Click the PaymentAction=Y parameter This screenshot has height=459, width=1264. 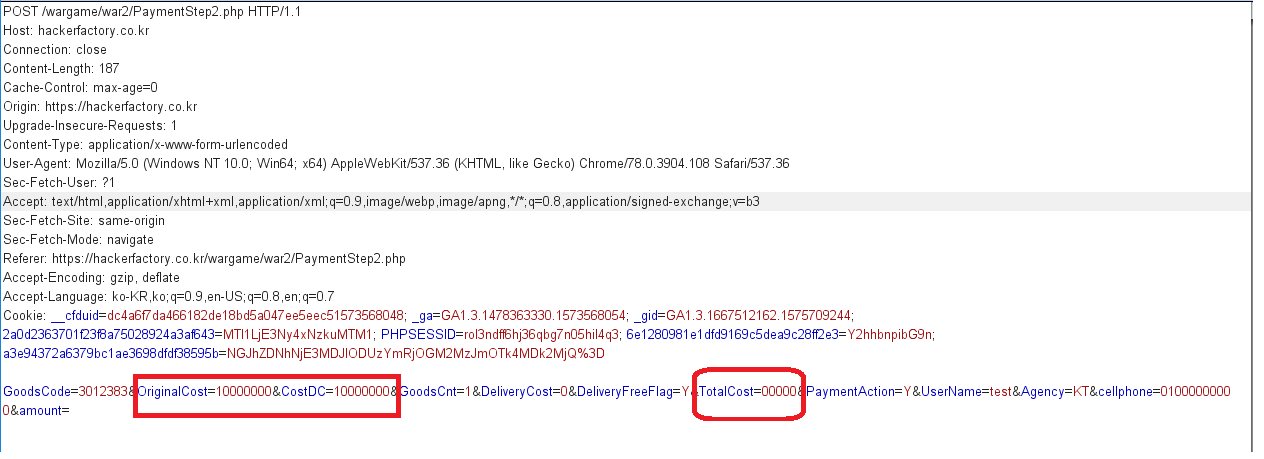tap(859, 391)
